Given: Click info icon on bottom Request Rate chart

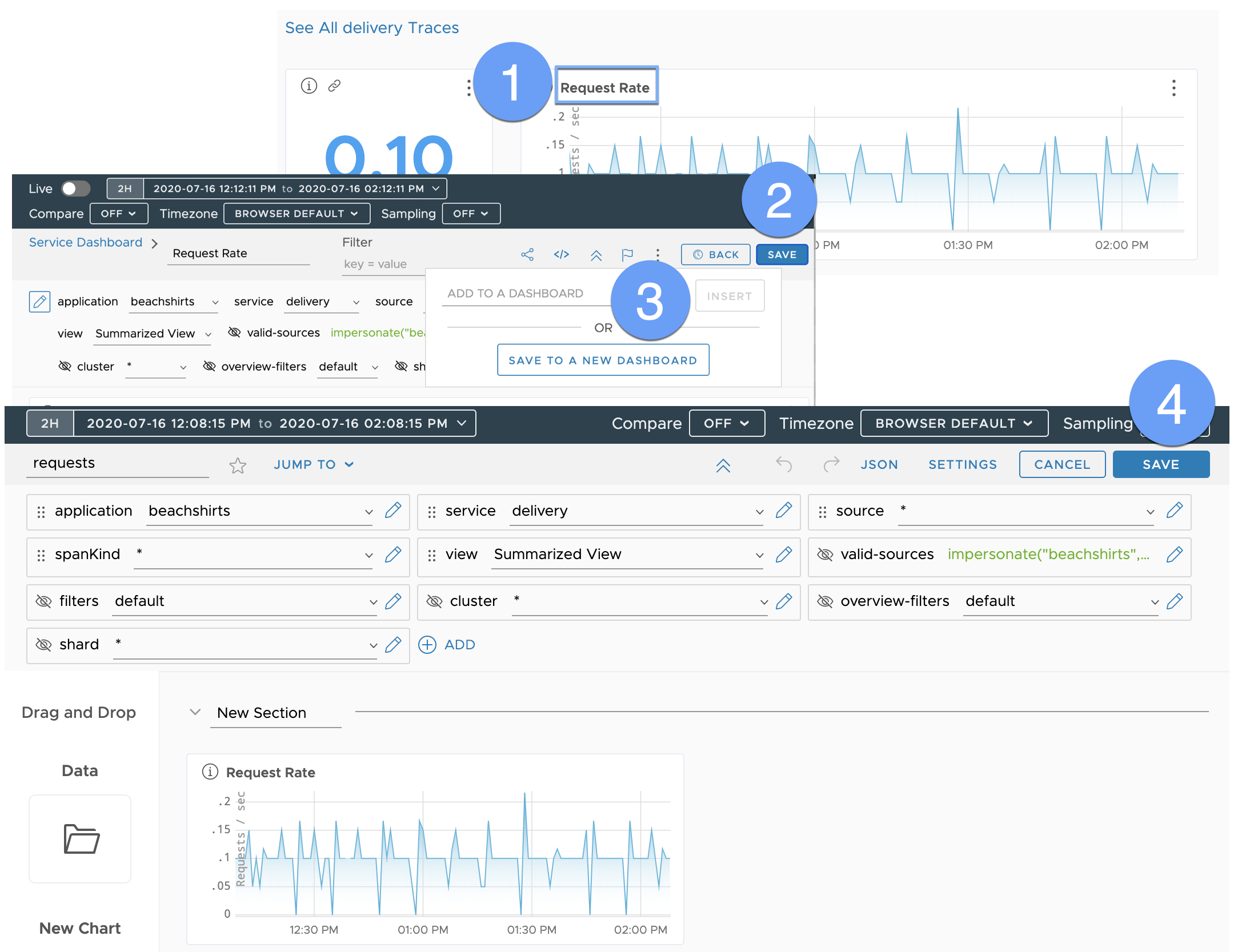Looking at the screenshot, I should tap(210, 772).
